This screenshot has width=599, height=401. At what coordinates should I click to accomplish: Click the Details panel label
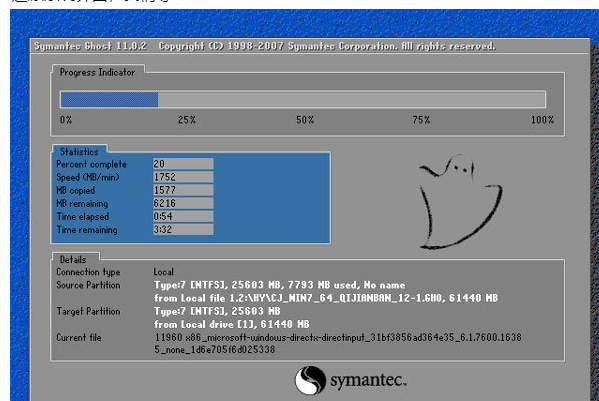[x=73, y=260]
